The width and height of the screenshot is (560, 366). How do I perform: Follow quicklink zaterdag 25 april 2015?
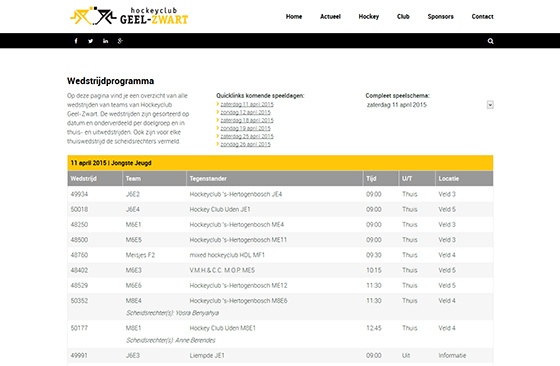pyautogui.click(x=247, y=136)
